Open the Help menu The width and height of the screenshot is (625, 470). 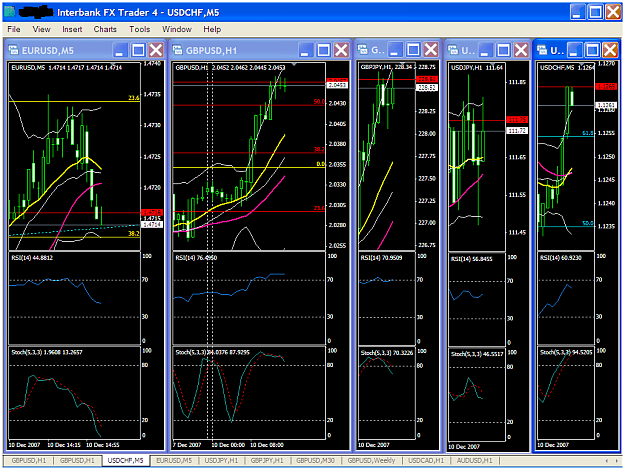pos(212,29)
